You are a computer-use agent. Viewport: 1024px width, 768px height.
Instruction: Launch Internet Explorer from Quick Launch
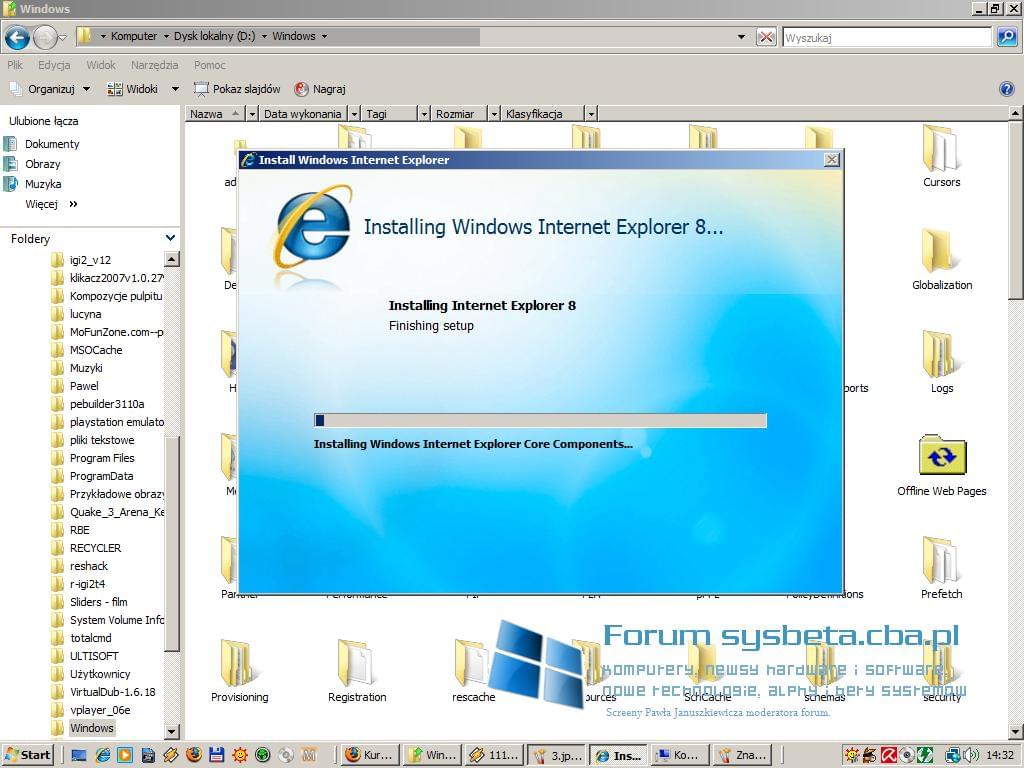point(103,755)
